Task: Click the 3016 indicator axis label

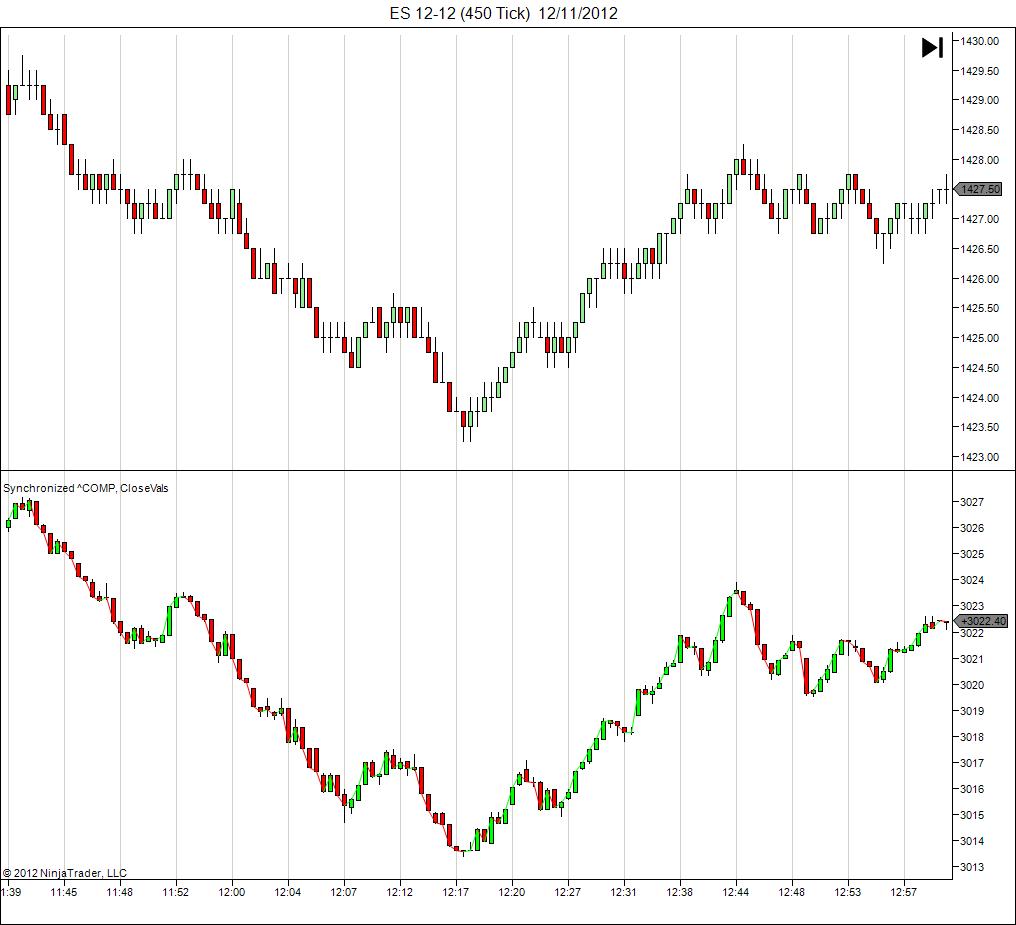Action: pyautogui.click(x=971, y=789)
